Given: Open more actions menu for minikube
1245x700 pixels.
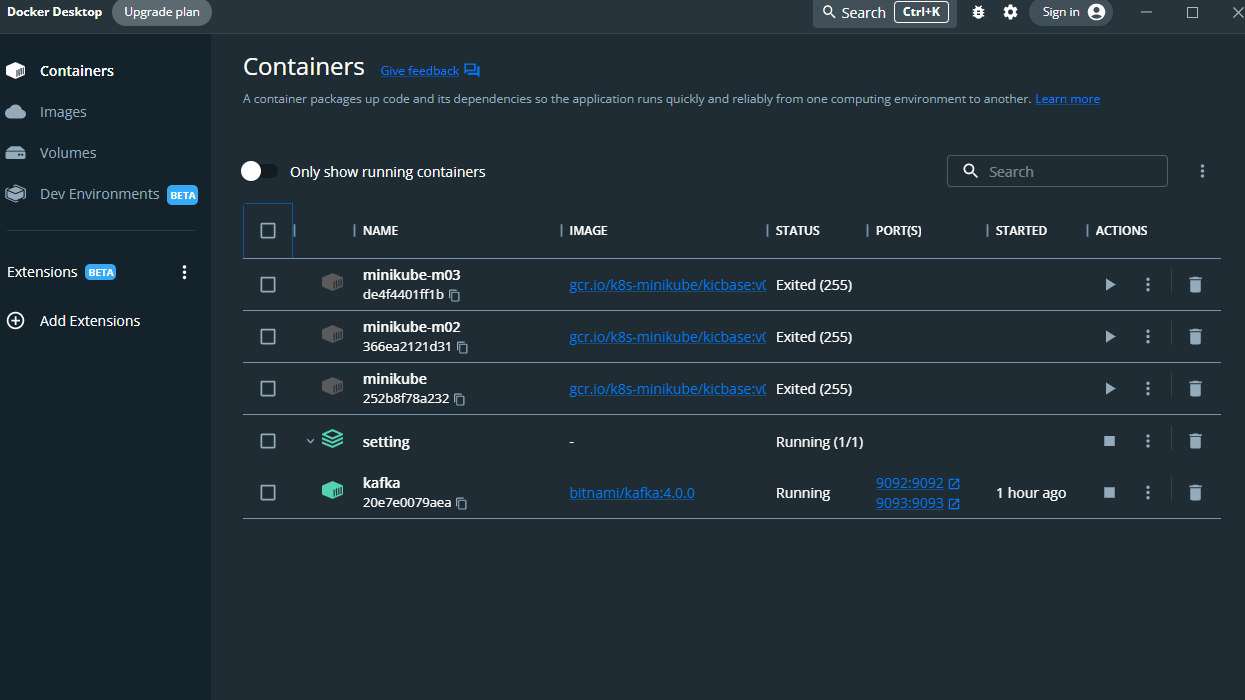Looking at the screenshot, I should pos(1148,389).
